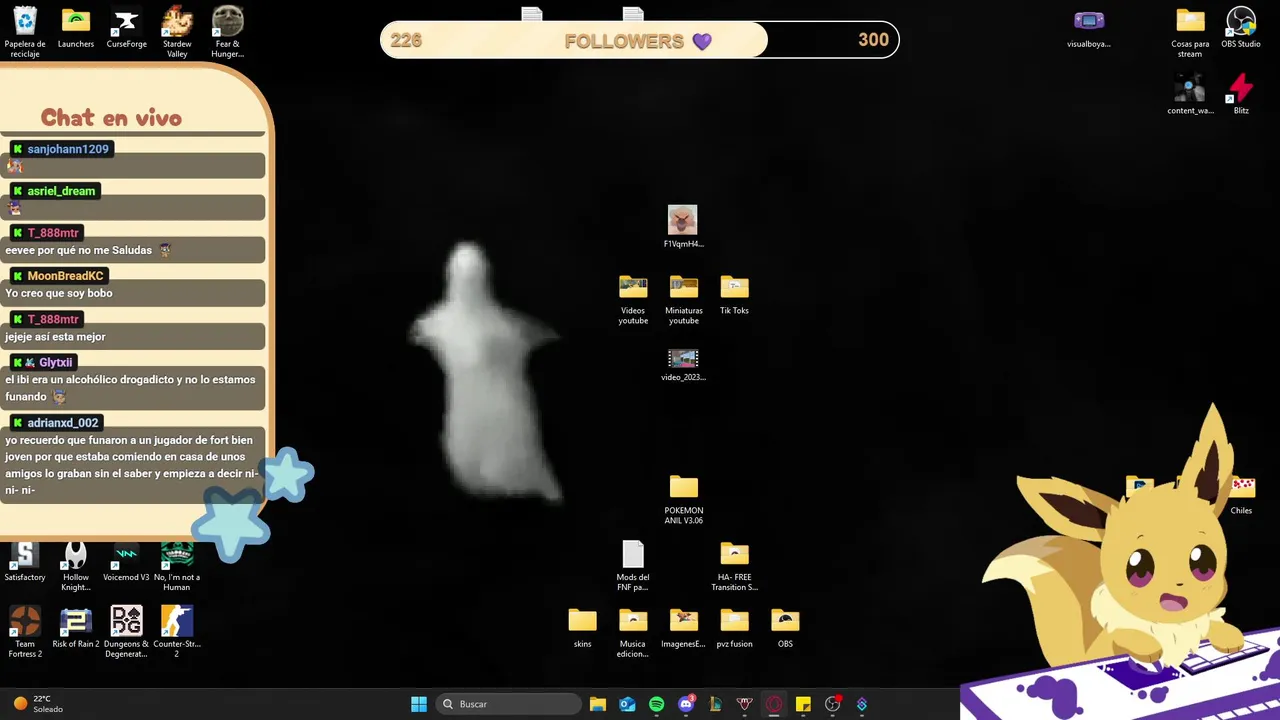Click username MoonBreadKC in chat

(x=65, y=276)
